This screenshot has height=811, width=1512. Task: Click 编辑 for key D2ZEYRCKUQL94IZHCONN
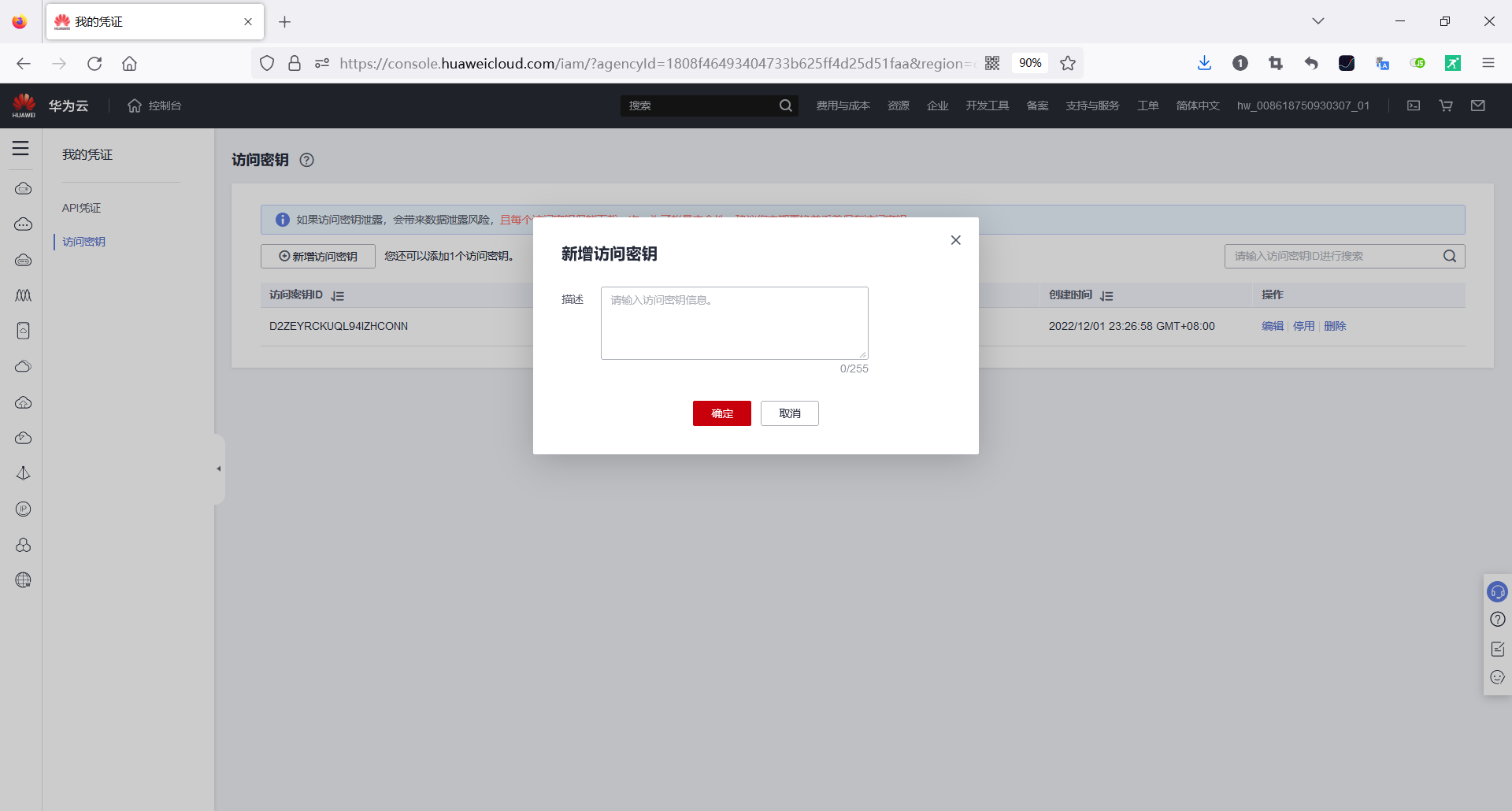point(1273,326)
